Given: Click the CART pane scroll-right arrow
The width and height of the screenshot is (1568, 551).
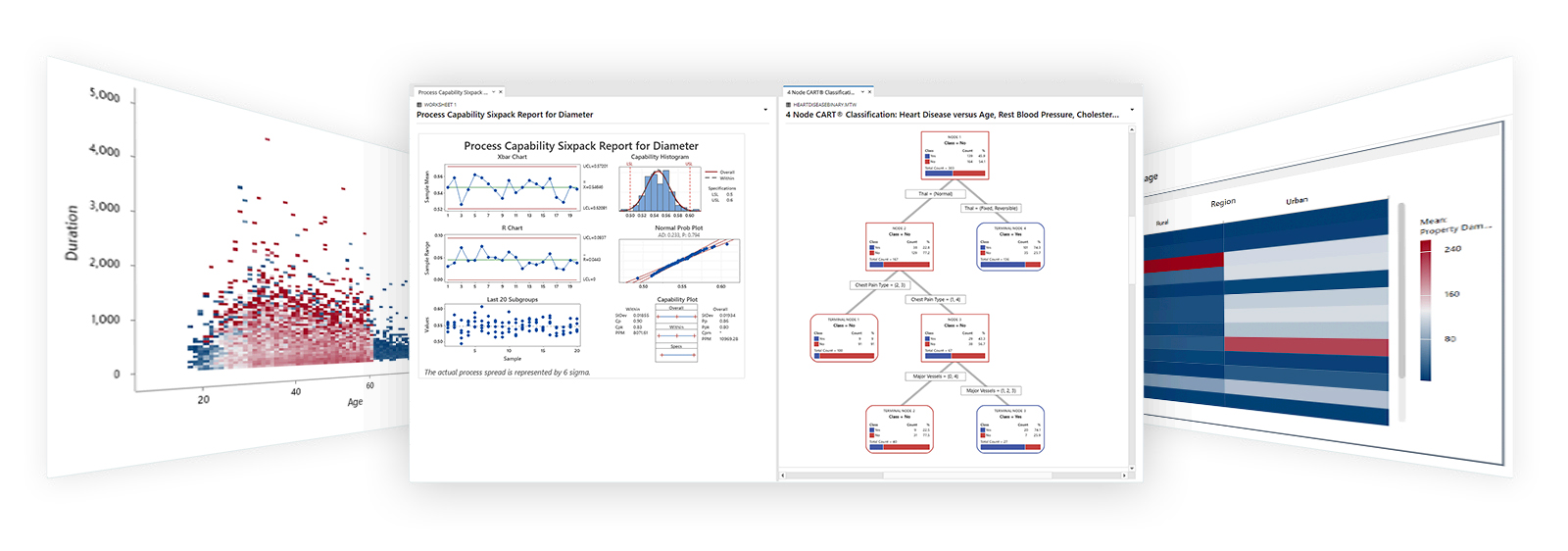Looking at the screenshot, I should click(1125, 476).
